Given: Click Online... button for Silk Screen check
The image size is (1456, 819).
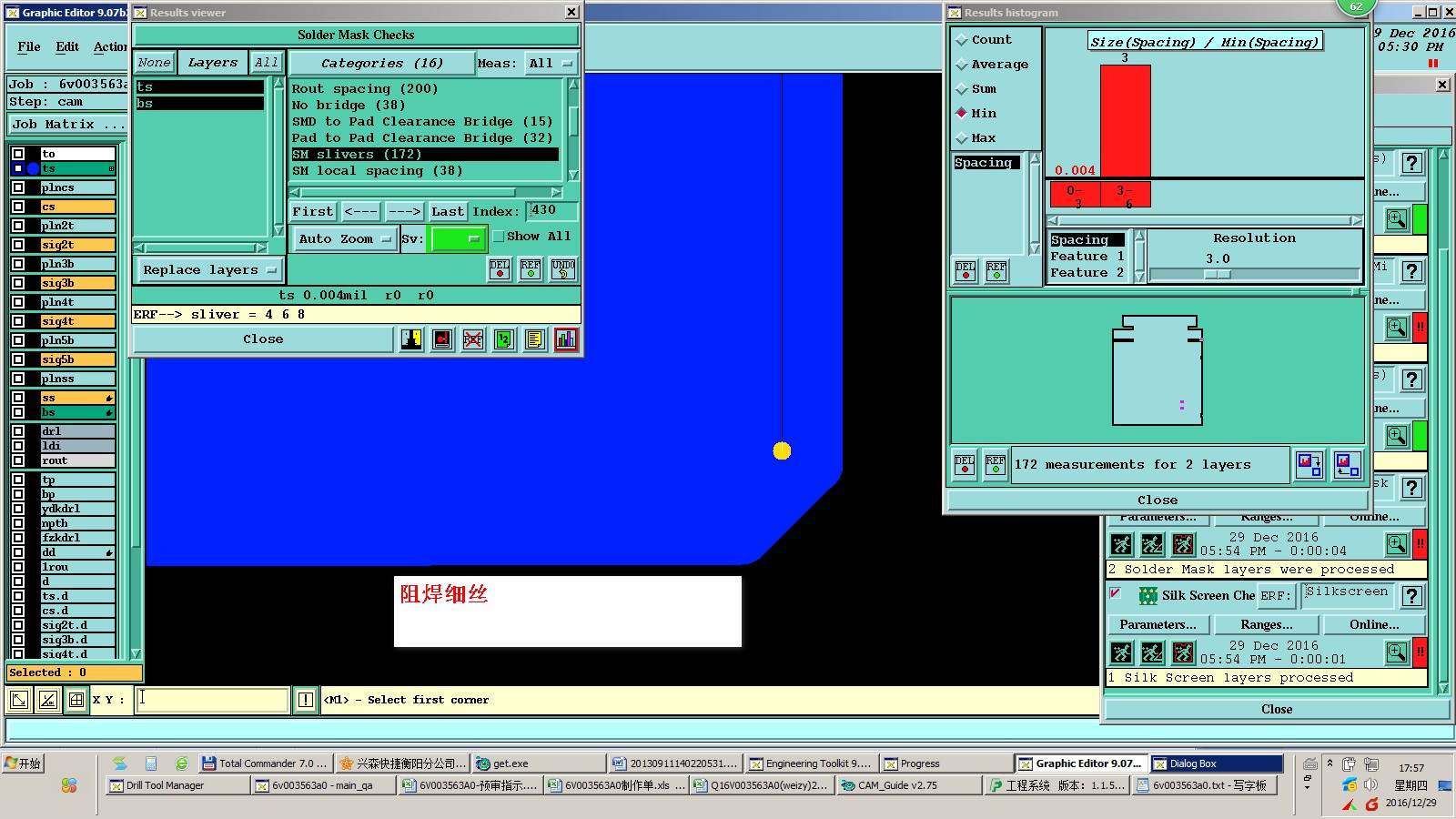Looking at the screenshot, I should point(1375,625).
